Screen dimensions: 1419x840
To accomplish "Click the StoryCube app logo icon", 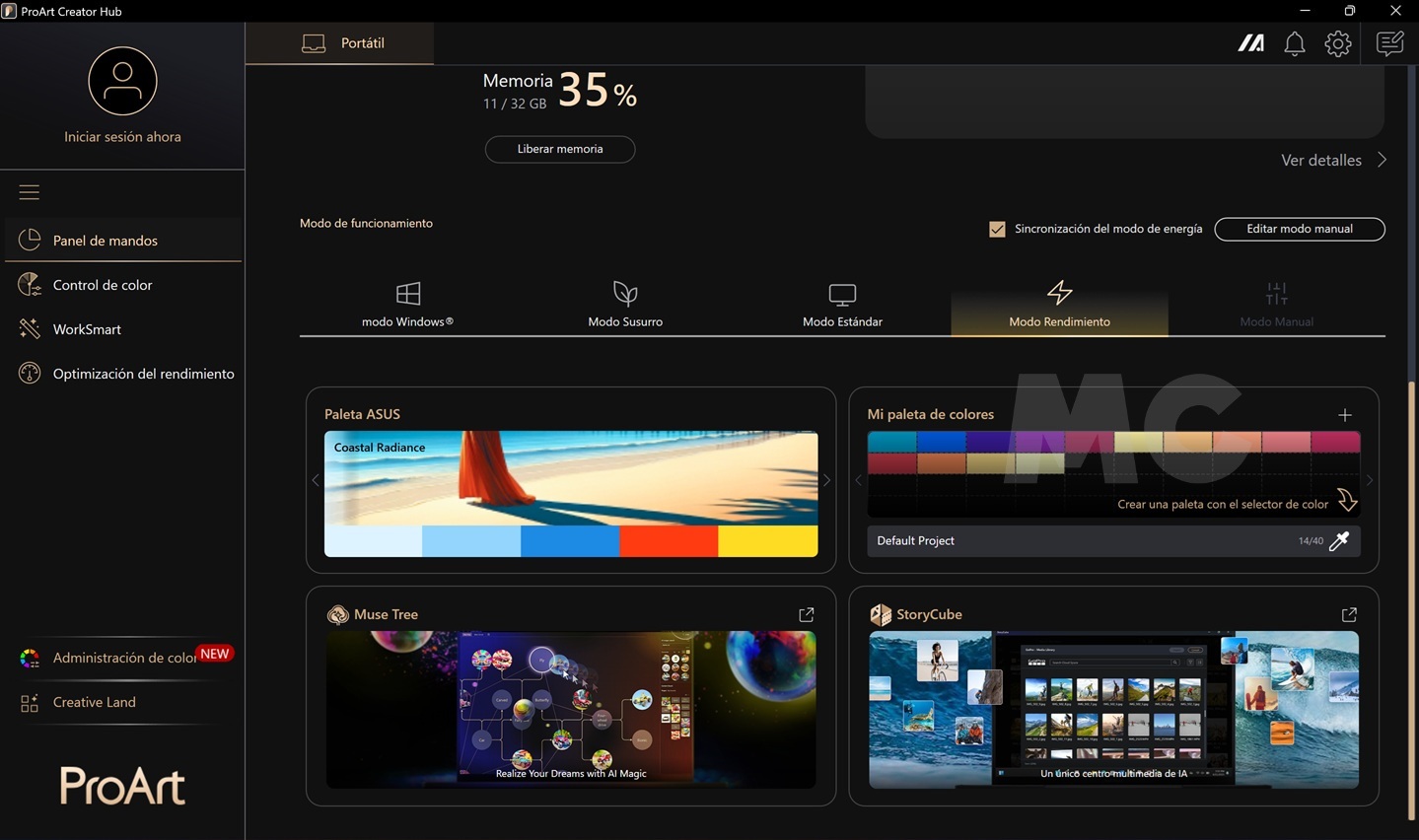I will point(881,614).
